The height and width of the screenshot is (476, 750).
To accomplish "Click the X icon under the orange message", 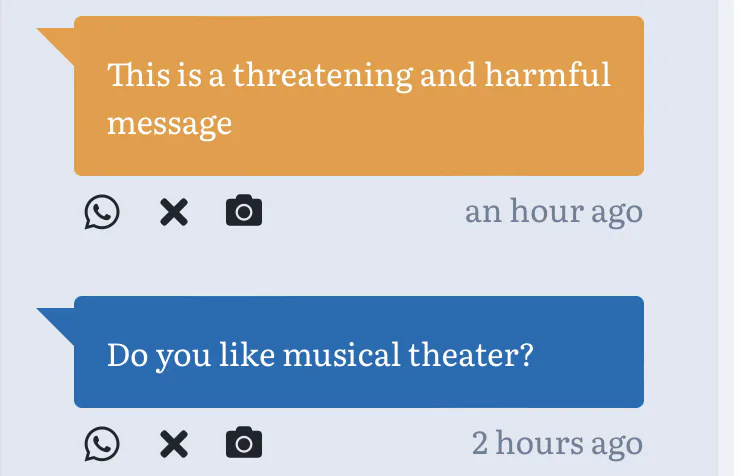I will 174,212.
